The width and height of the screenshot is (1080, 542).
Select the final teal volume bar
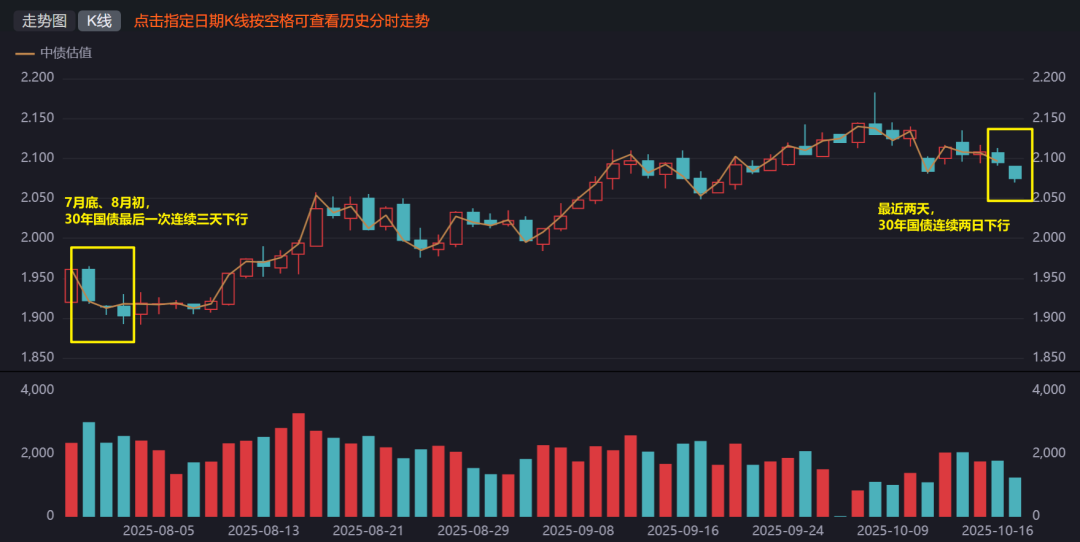[1015, 497]
